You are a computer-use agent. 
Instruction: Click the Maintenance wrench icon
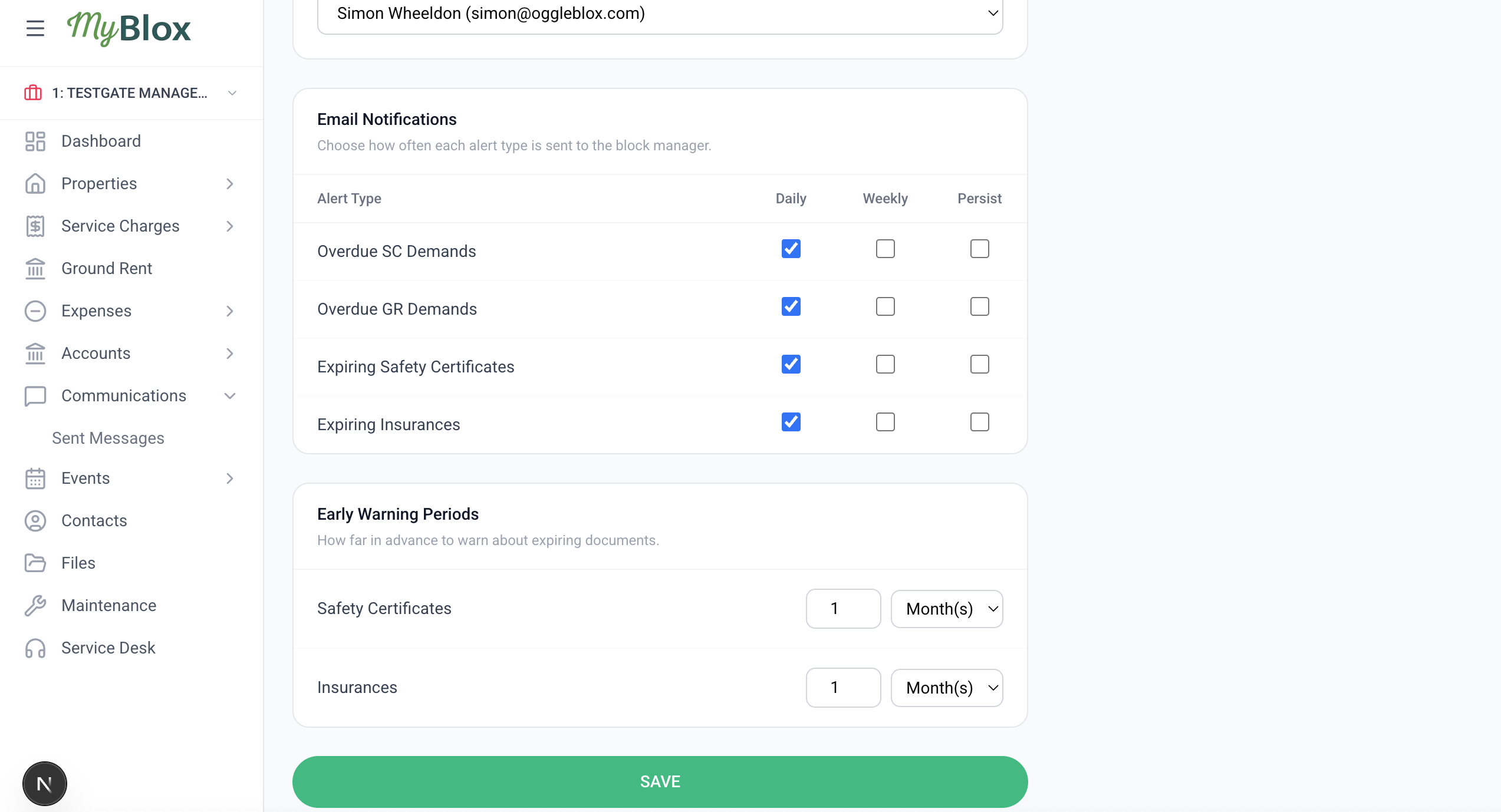[35, 605]
